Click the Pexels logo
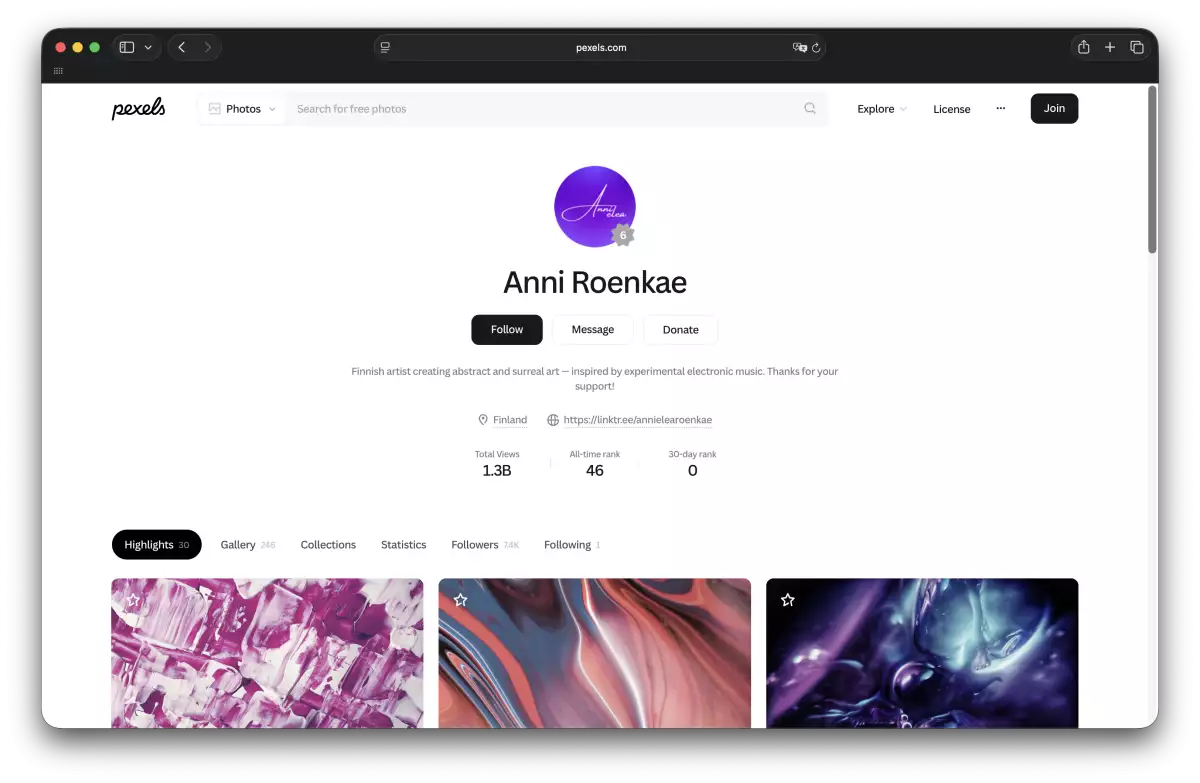Screen dimensions: 1200x783 click(x=138, y=109)
